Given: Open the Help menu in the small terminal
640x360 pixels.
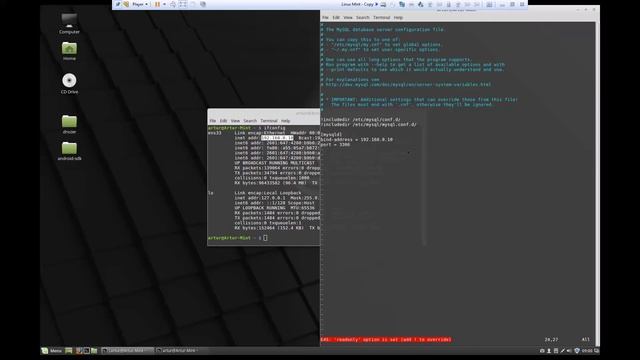Looking at the screenshot, I should pyautogui.click(x=285, y=121).
